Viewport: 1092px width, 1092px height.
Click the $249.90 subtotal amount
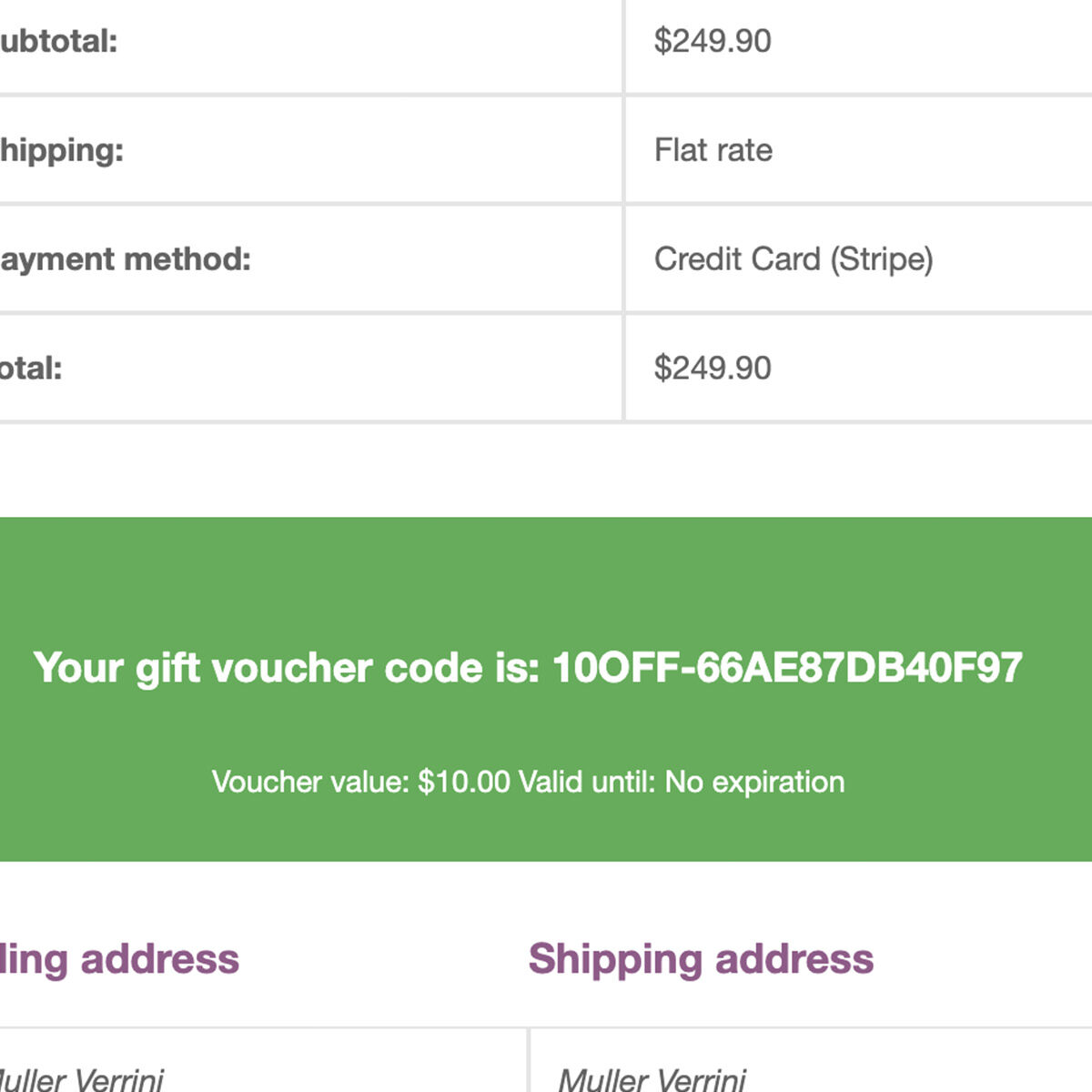pyautogui.click(x=713, y=41)
